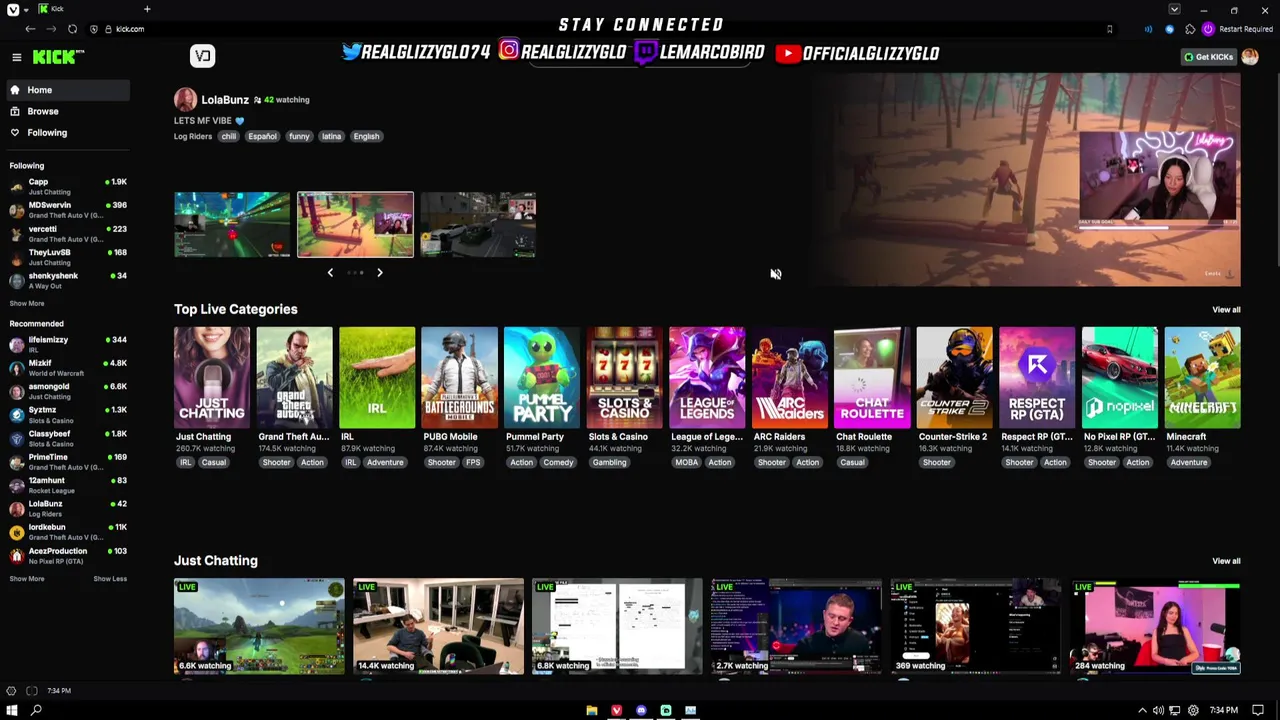This screenshot has width=1280, height=720.
Task: Show next featured stream in carousel
Action: click(380, 272)
